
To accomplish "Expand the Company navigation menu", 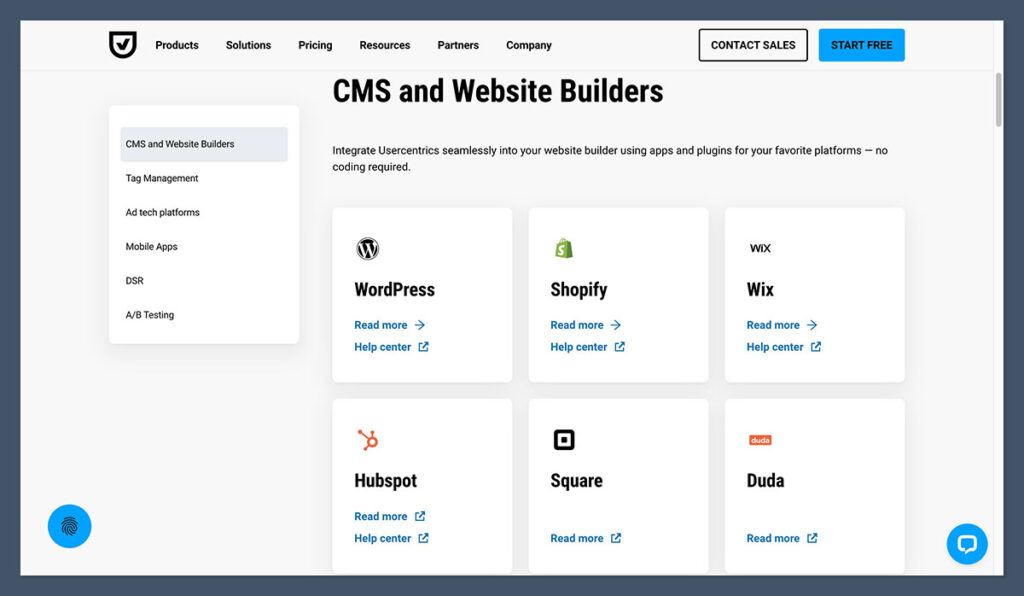I will tap(529, 45).
